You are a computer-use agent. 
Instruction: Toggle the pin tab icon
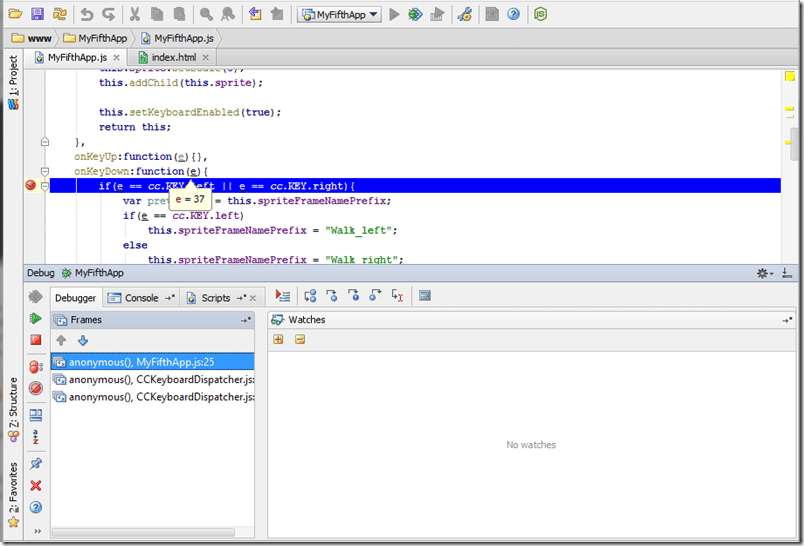point(35,464)
